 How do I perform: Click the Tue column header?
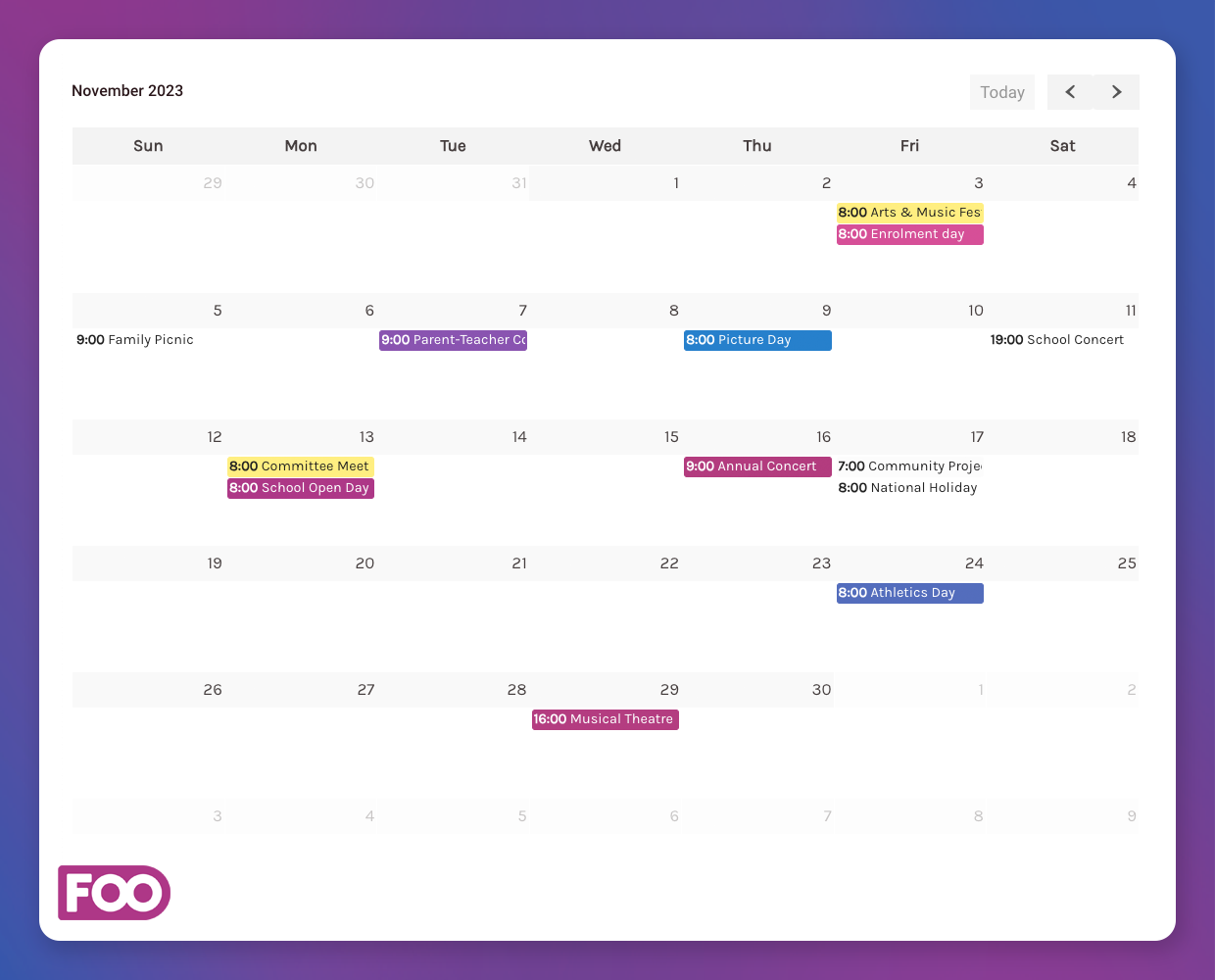453,146
